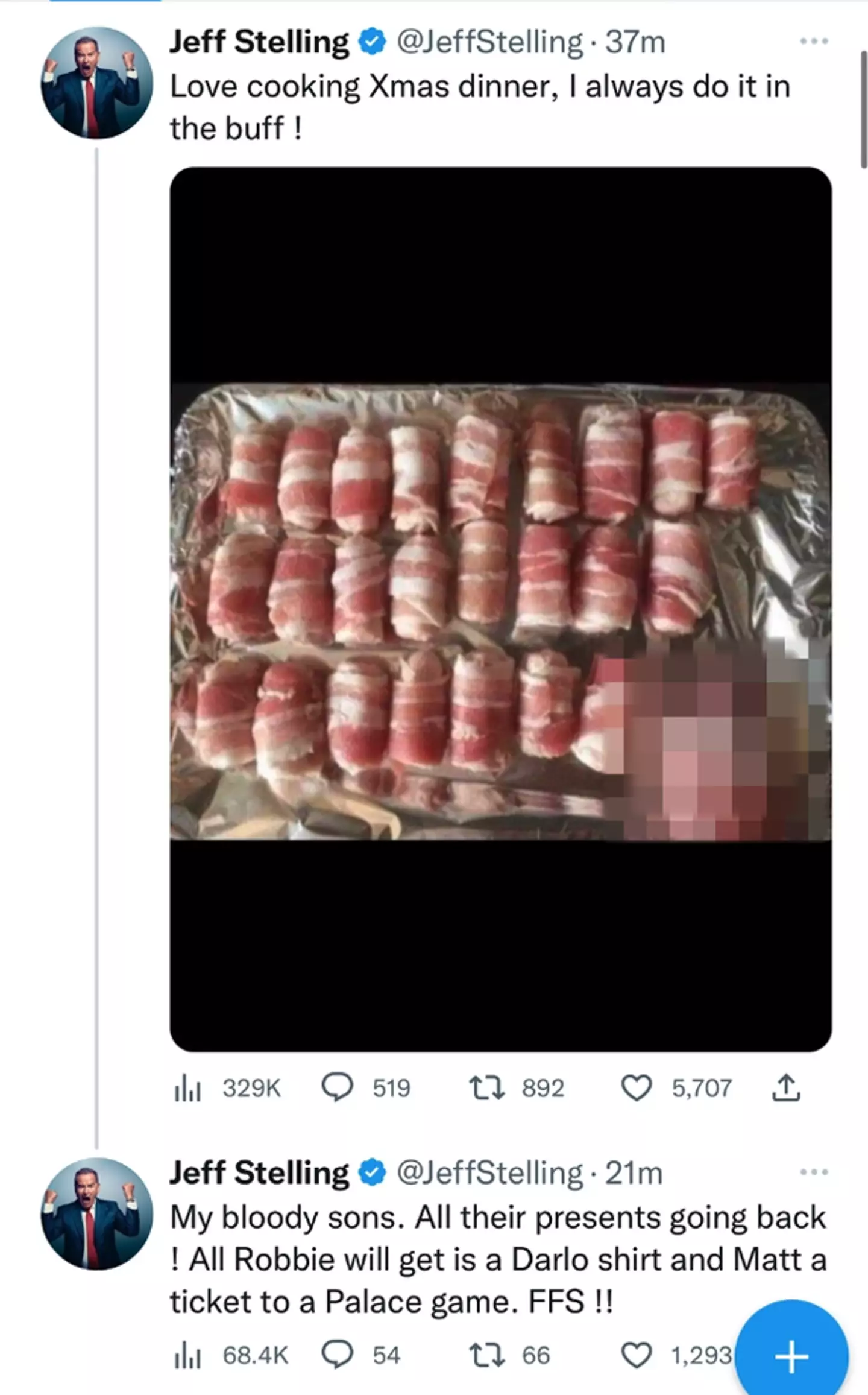Retweet the 'My bloody sons' tweet
The image size is (868, 1395).
[487, 1356]
